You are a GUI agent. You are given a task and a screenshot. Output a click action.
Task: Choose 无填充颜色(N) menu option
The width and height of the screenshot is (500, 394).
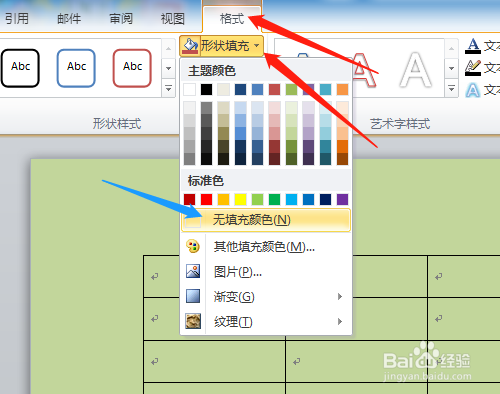[266, 220]
